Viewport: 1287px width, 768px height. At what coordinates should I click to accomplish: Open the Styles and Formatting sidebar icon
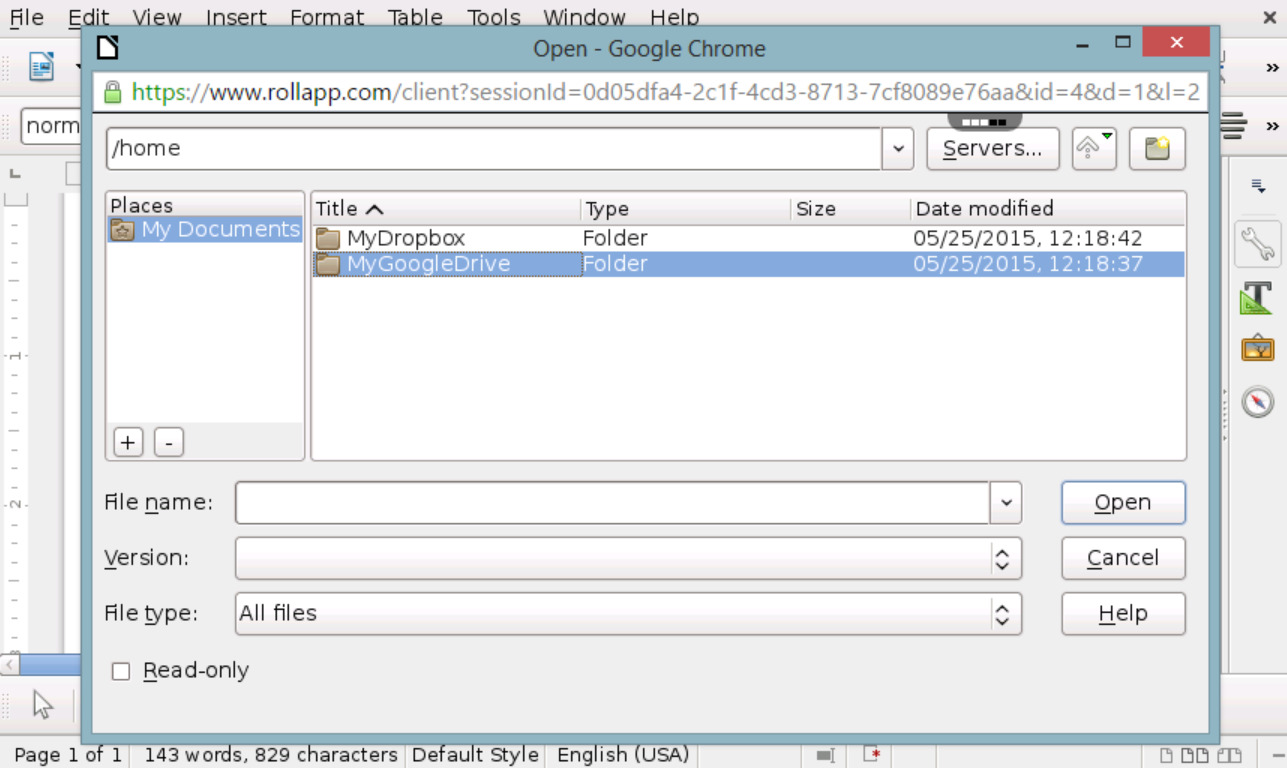(x=1257, y=297)
